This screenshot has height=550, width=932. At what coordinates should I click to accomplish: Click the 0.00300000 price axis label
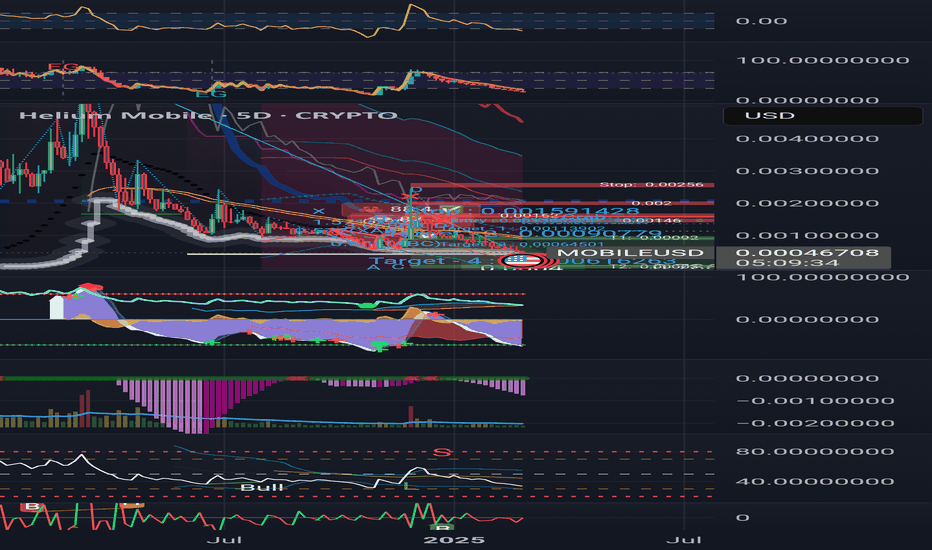pyautogui.click(x=807, y=171)
